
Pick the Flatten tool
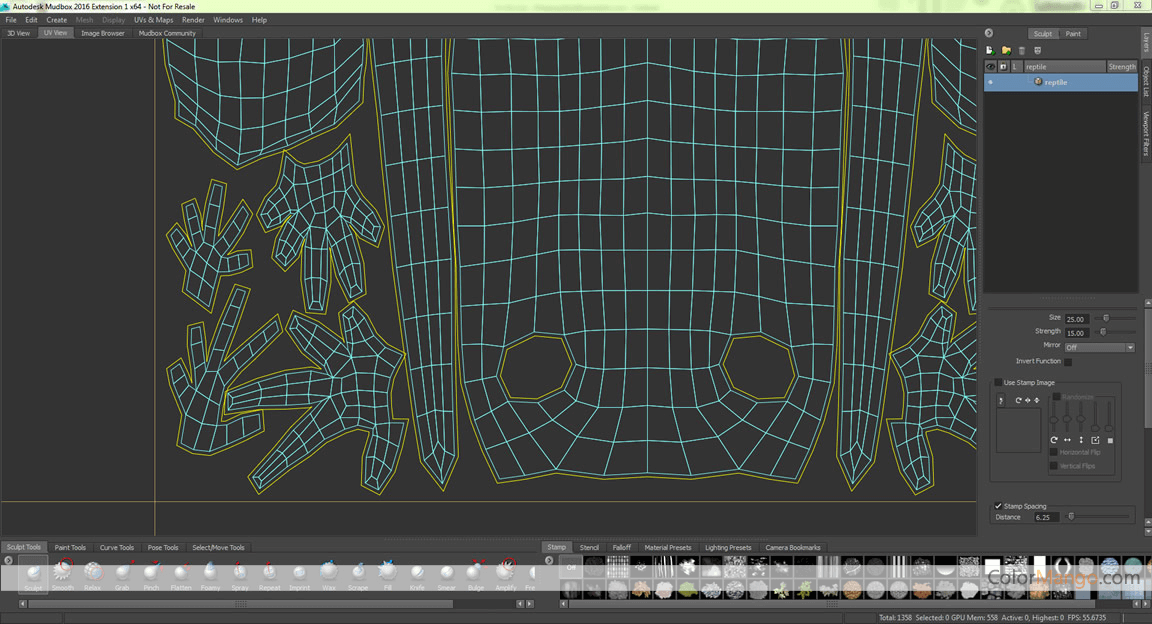tap(181, 573)
